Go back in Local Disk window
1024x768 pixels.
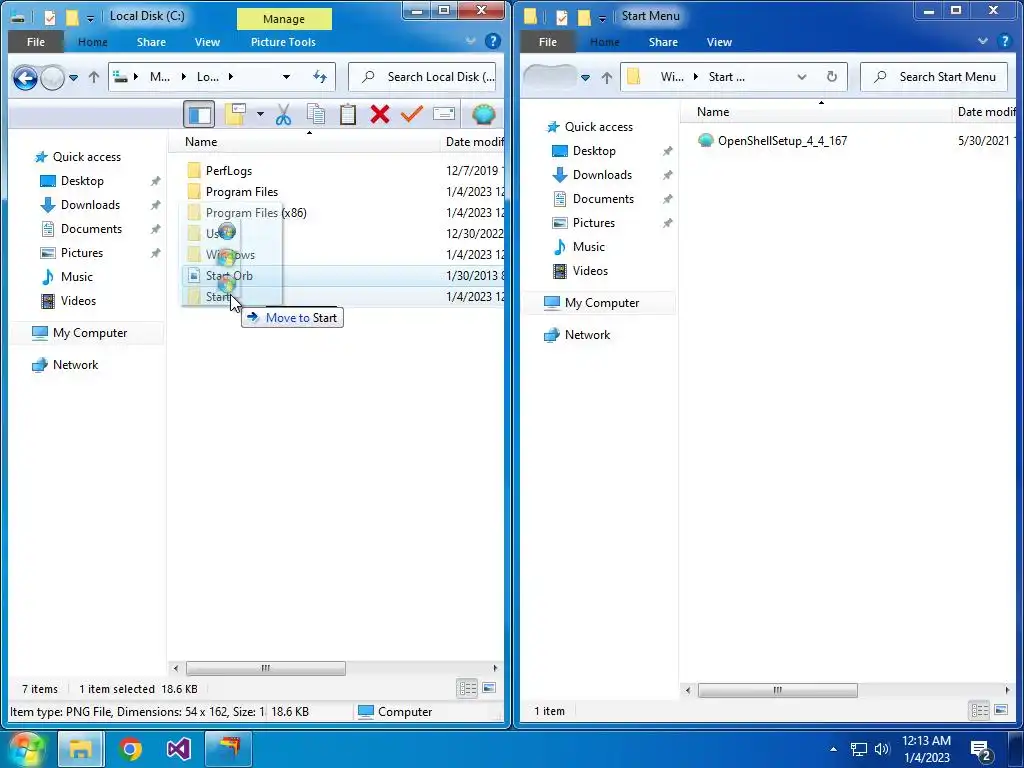[25, 78]
